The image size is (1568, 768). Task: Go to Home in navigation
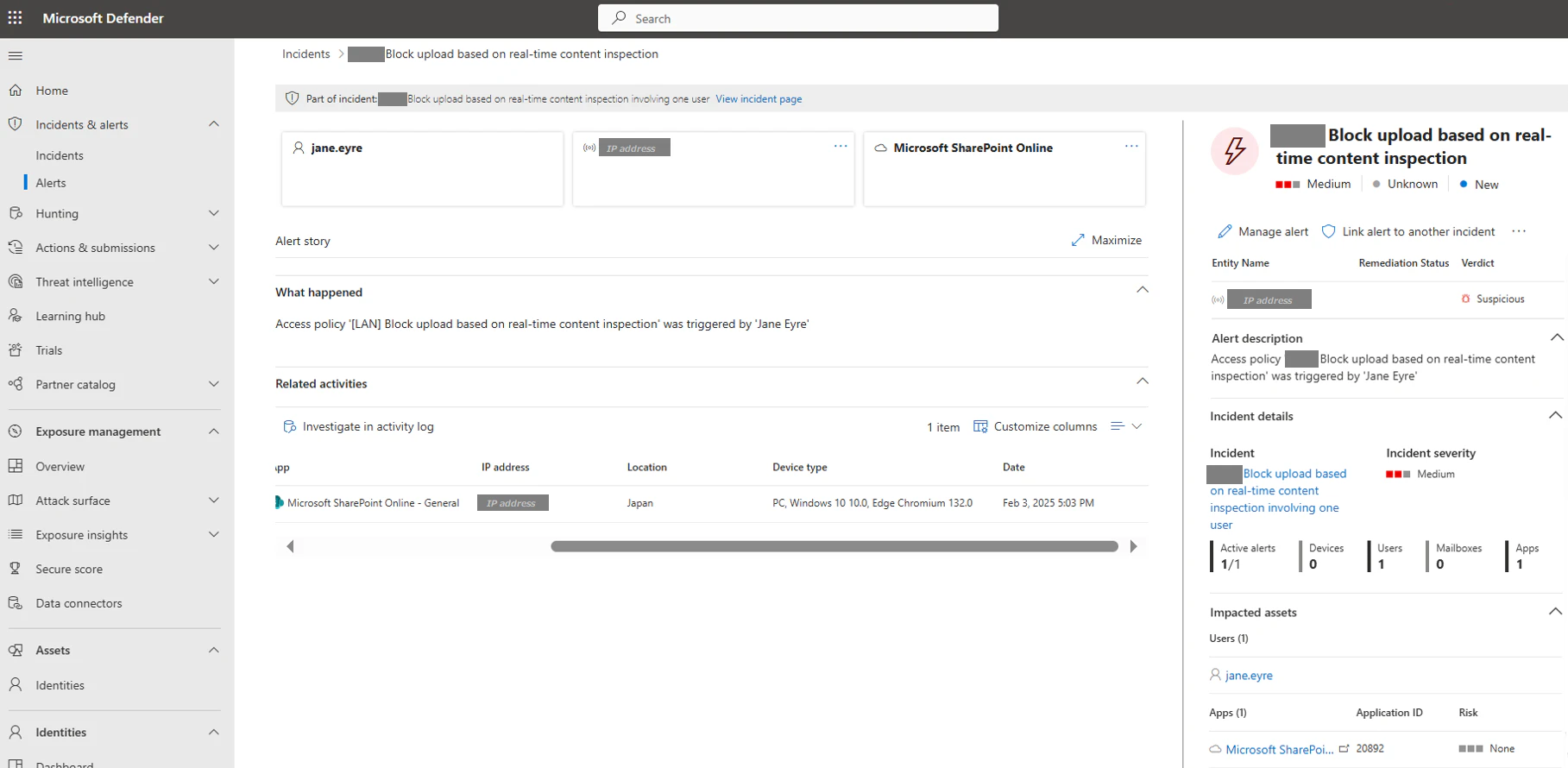(52, 91)
